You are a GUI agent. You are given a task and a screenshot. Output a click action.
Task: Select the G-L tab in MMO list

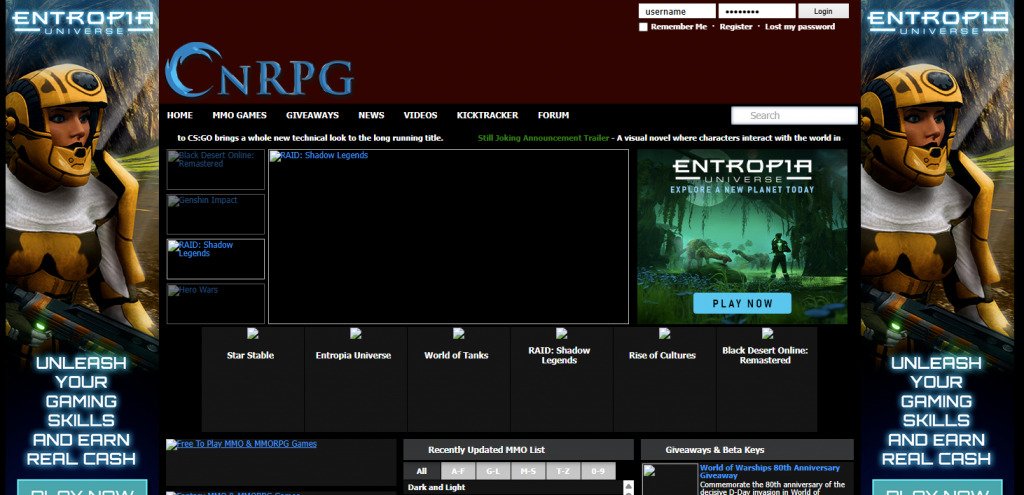click(x=493, y=471)
